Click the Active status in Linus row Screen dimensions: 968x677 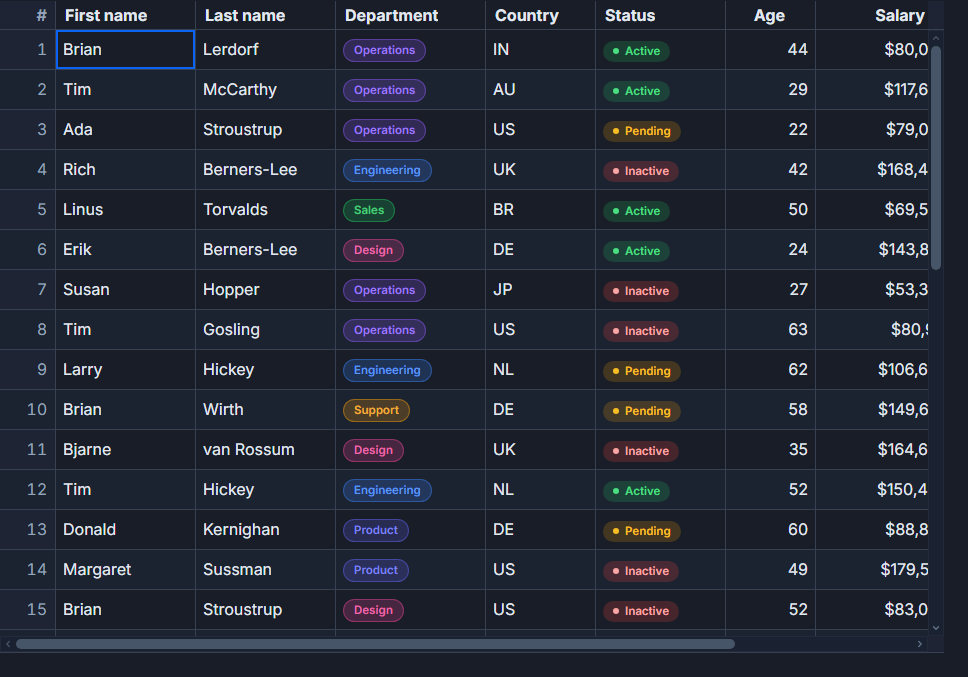pyautogui.click(x=636, y=211)
